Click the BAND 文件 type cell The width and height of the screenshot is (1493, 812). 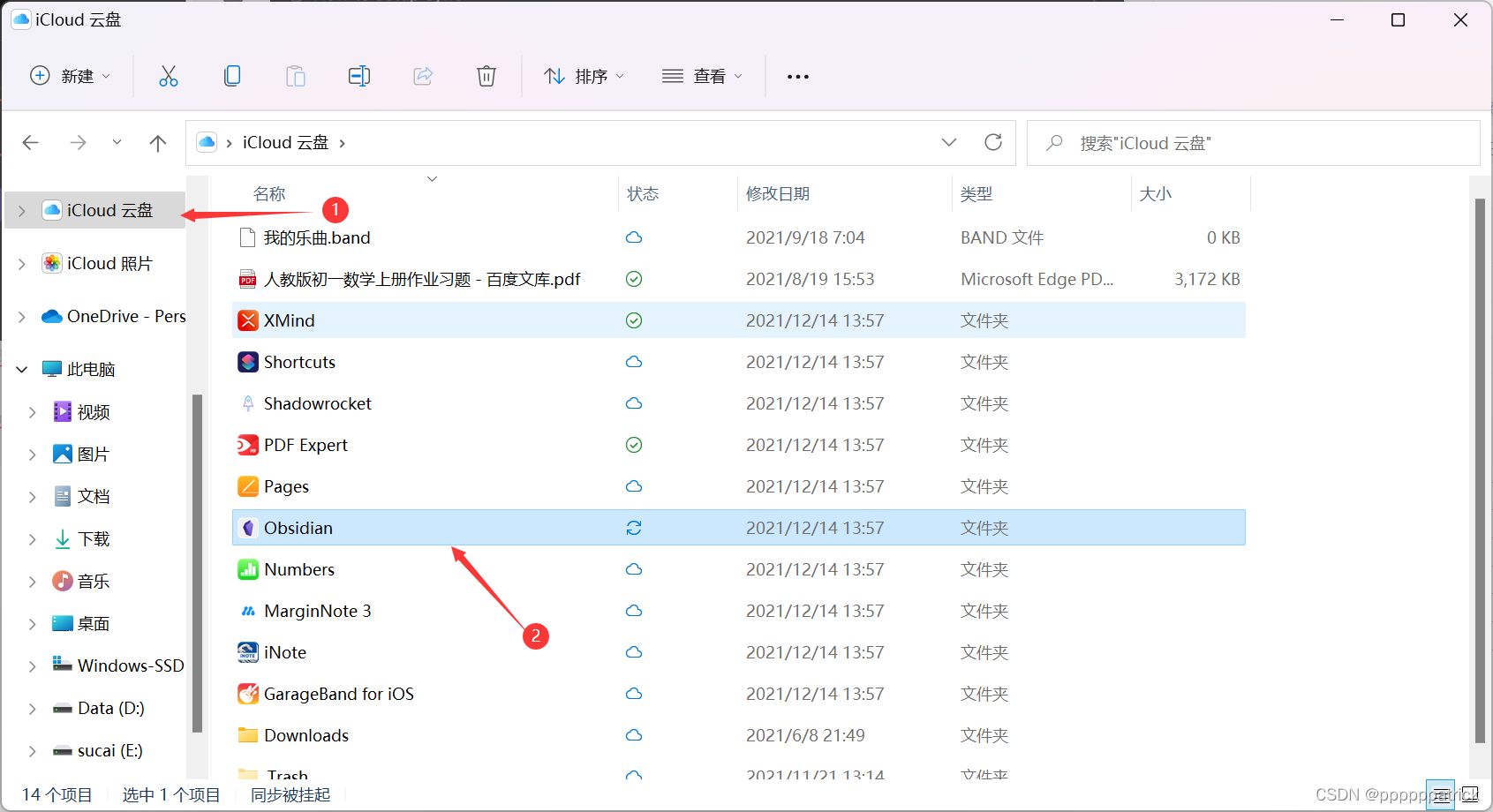tap(1002, 237)
